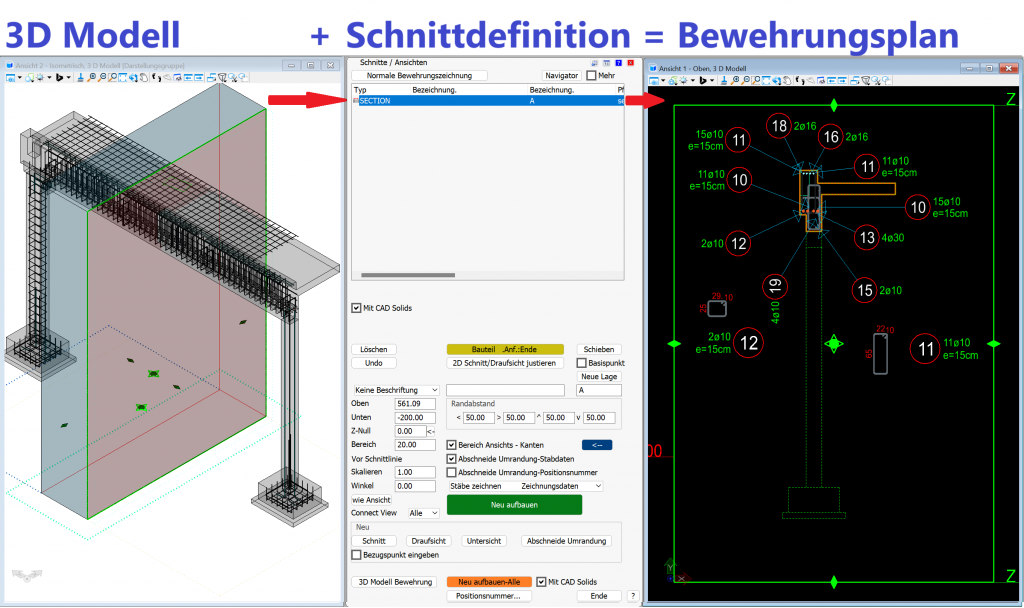This screenshot has width=1024, height=608.
Task: Click the Normale Bewehrungszeichnung button
Action: pos(419,75)
